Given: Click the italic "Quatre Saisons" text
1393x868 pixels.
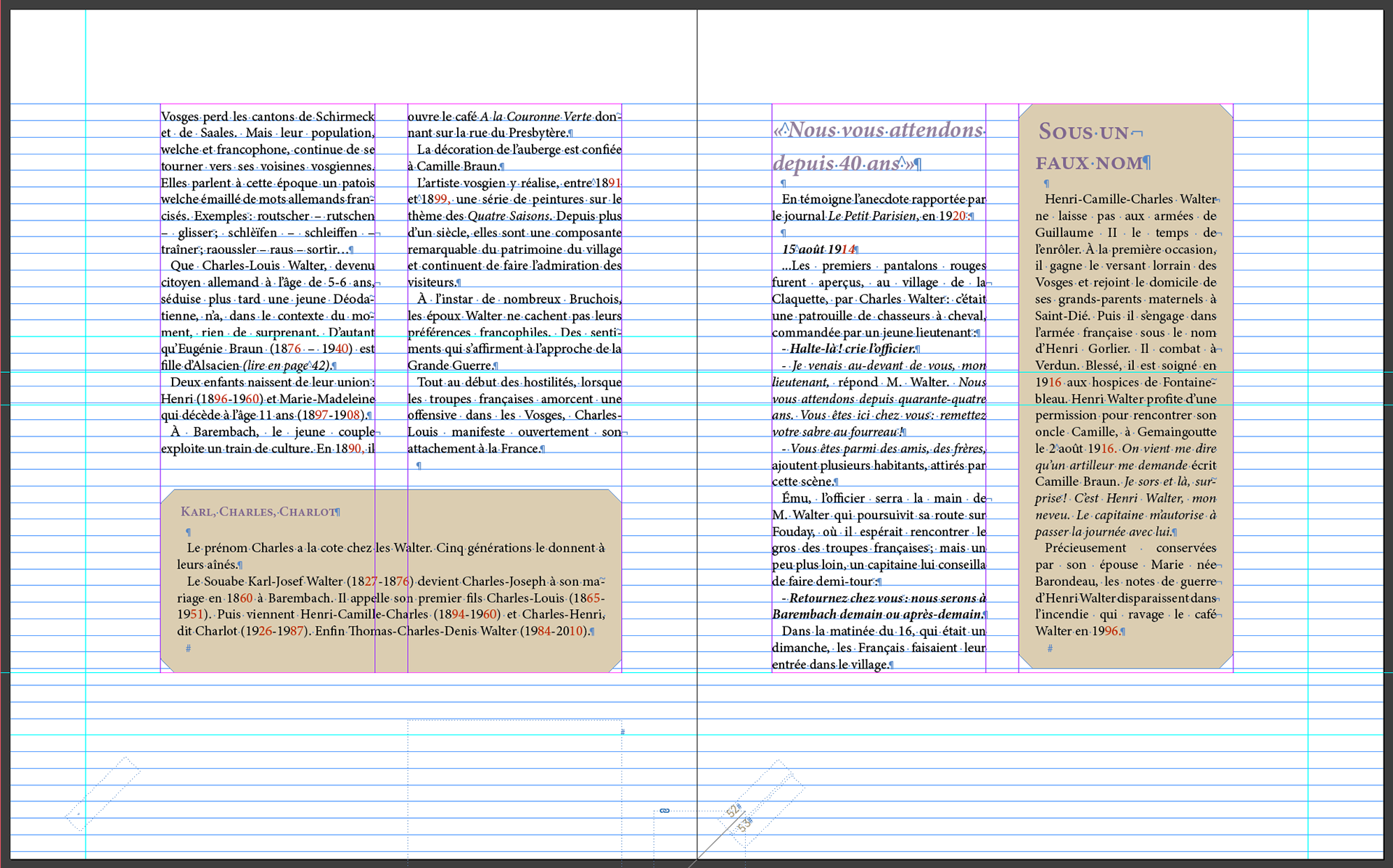Looking at the screenshot, I should (509, 216).
